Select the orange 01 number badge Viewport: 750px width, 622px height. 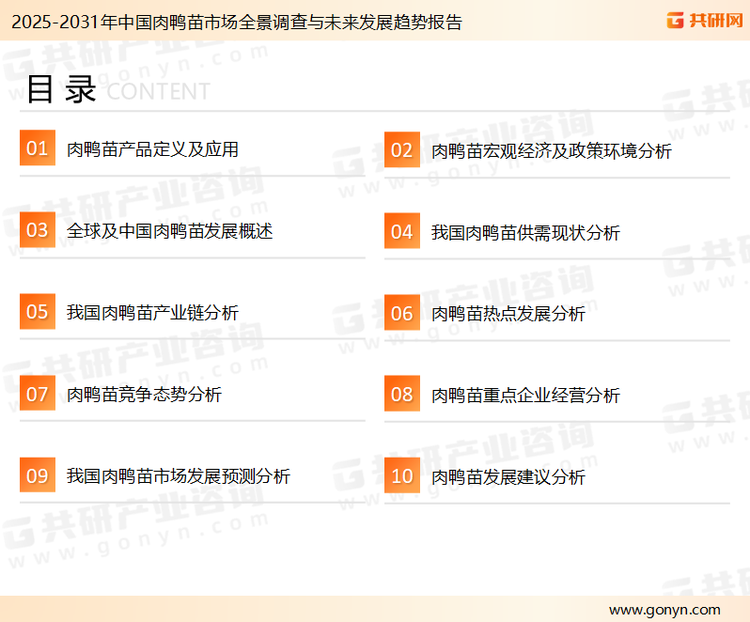37,148
